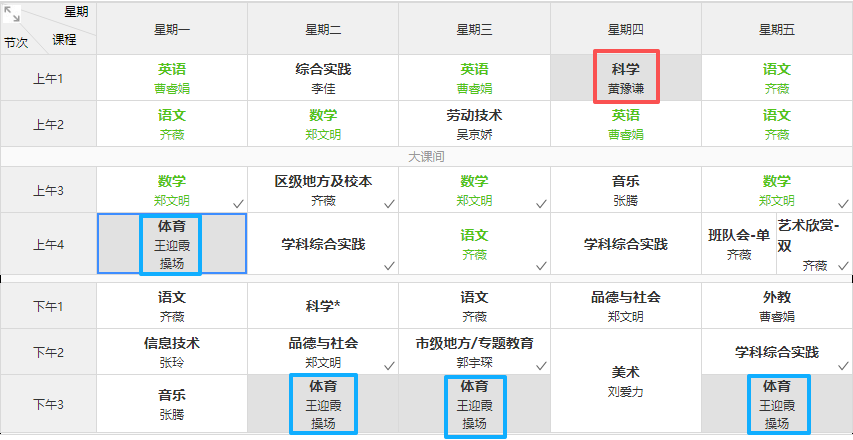Select the 上午3 period row header

click(48, 190)
